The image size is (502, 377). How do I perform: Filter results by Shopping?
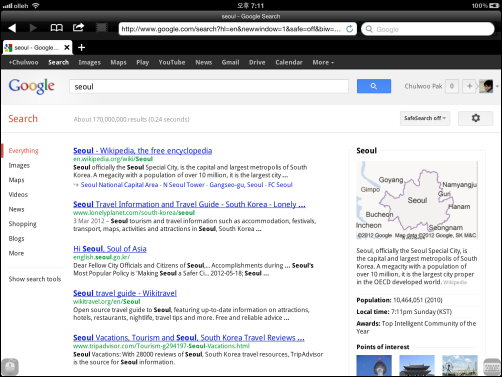[22, 224]
